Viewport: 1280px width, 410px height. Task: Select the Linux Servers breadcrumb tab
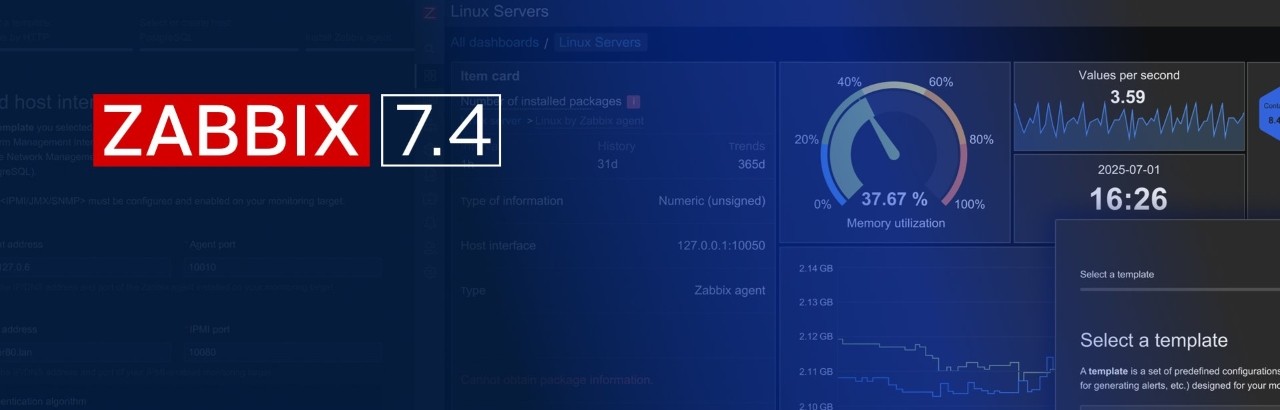coord(601,43)
